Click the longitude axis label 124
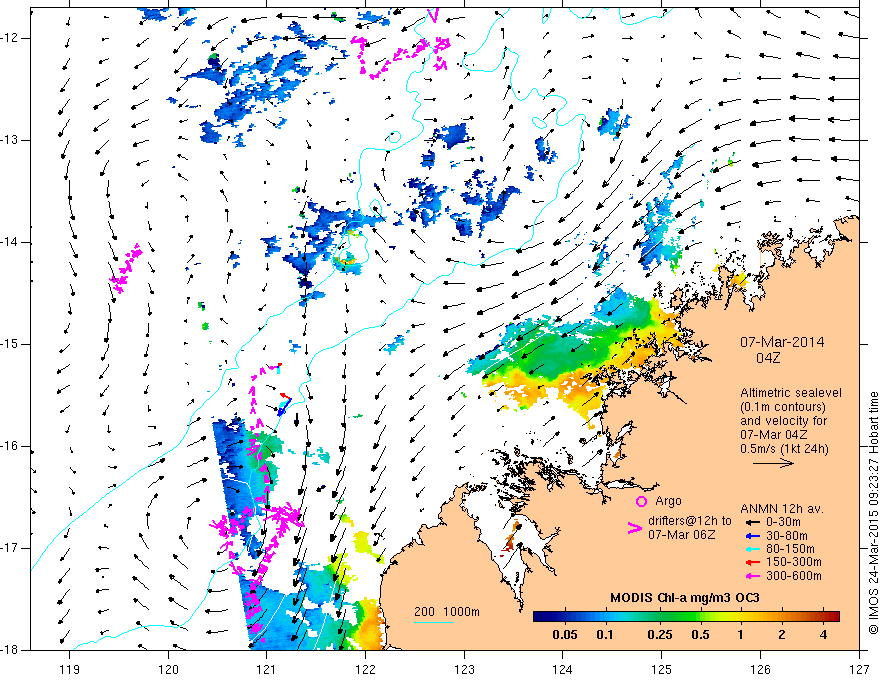 point(563,669)
